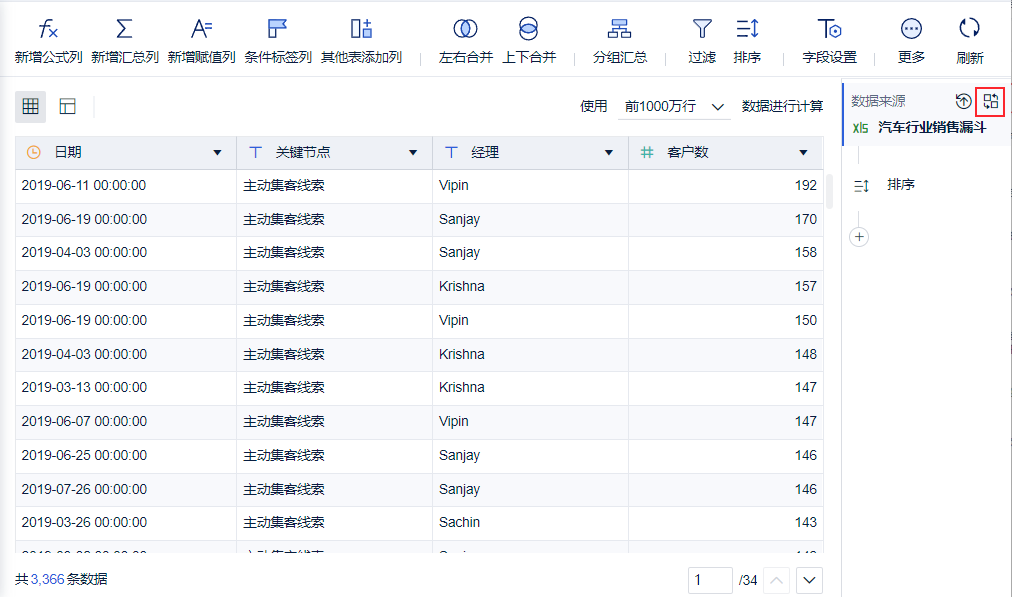
Task: Select cell 2019-06-11 00:00:00
Action: click(x=126, y=186)
